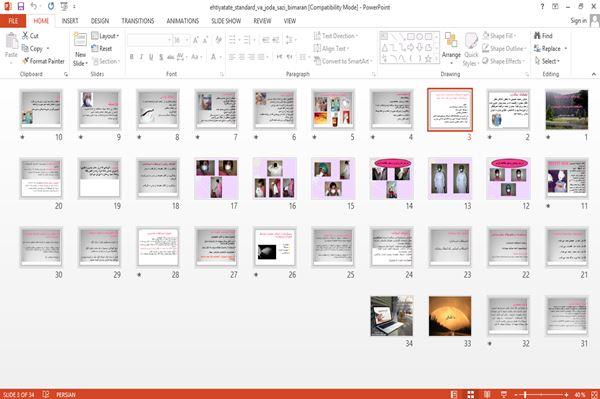Switch to Normal view in status bar
Viewport: 600px width, 399px height.
[x=454, y=394]
